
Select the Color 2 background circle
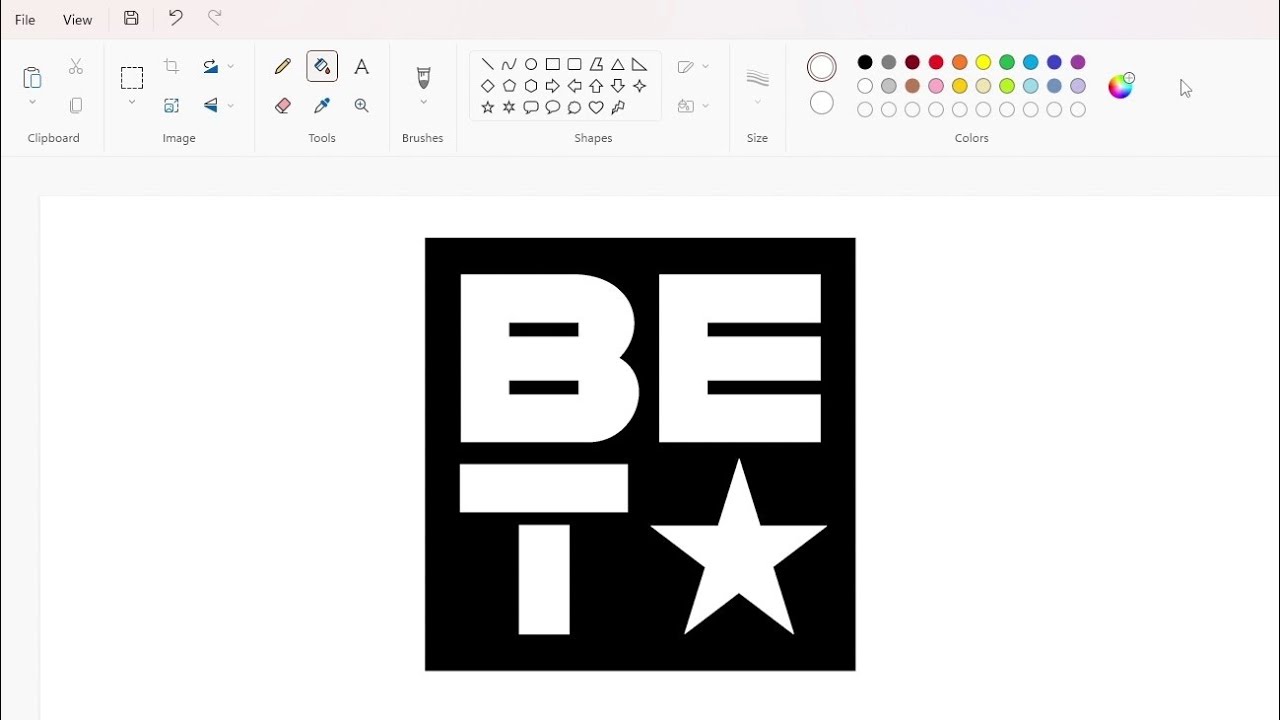point(822,103)
